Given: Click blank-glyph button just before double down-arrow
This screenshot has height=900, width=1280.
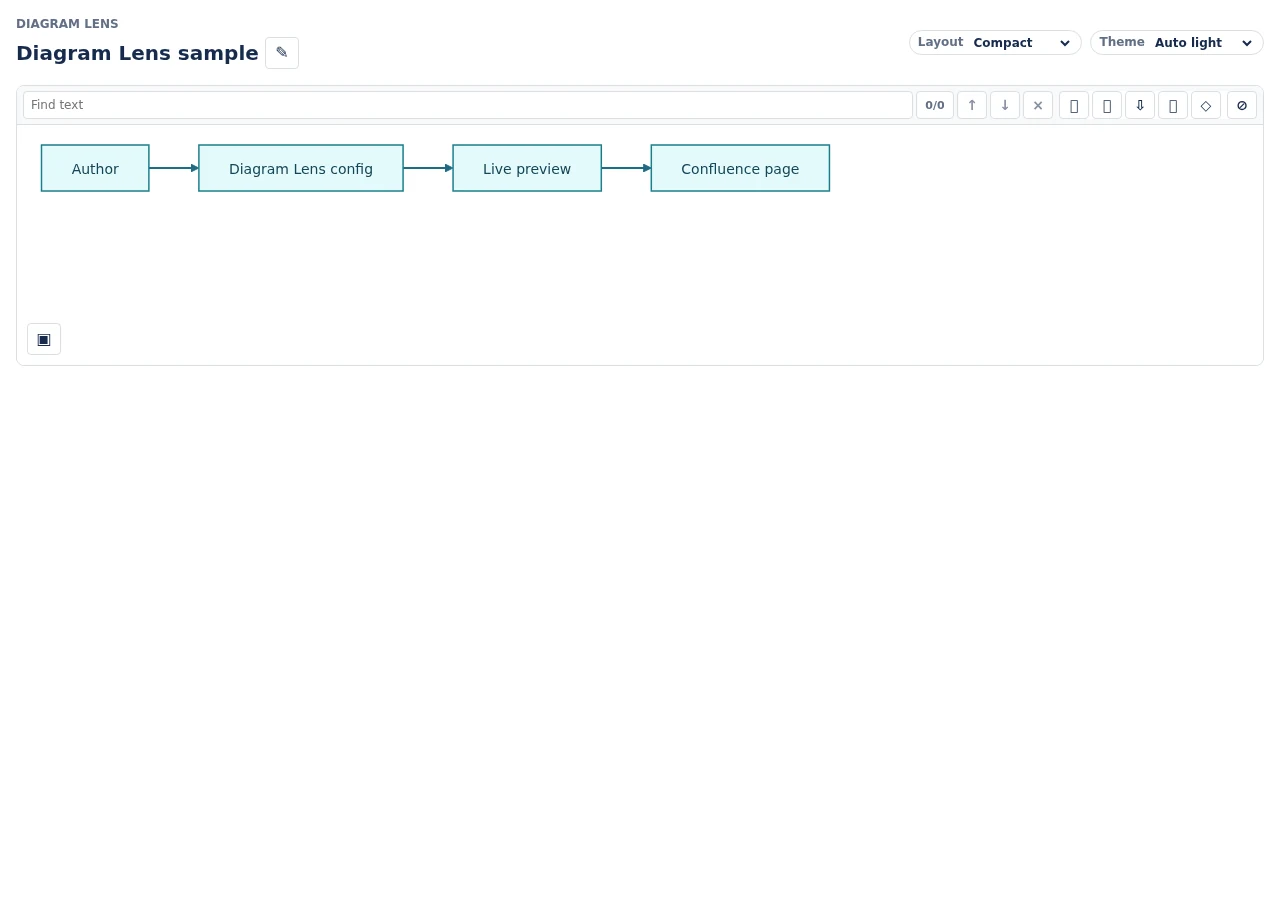Looking at the screenshot, I should (1107, 105).
